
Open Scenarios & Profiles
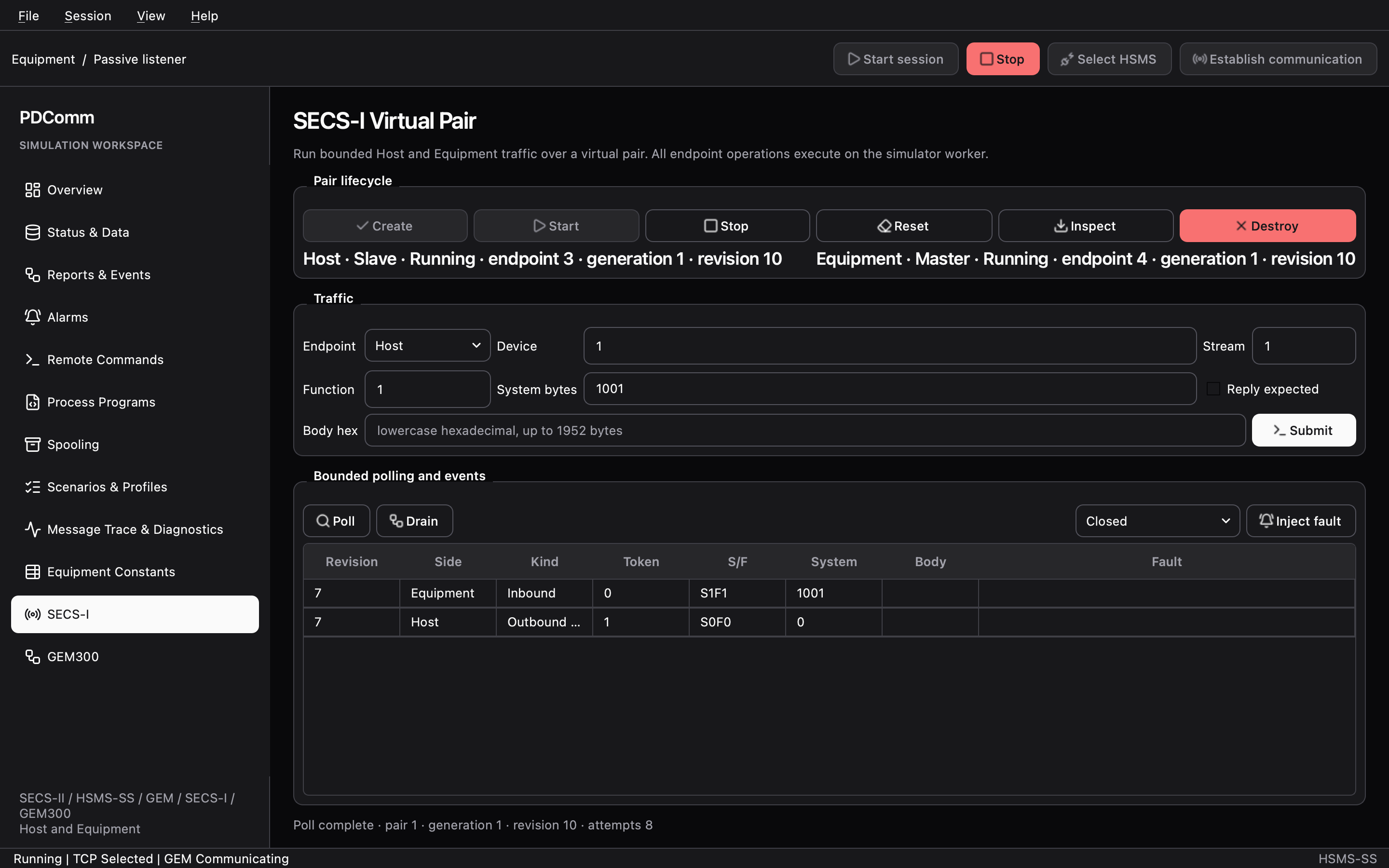point(135,488)
